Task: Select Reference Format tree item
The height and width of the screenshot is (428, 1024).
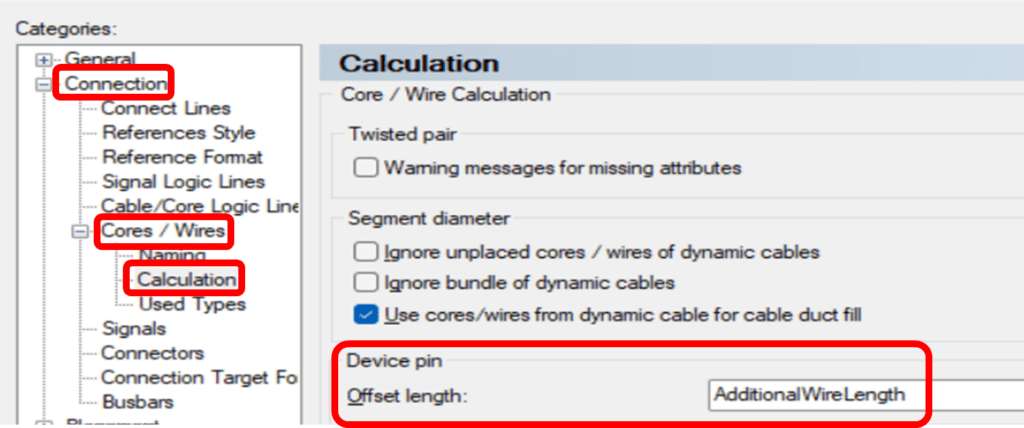Action: click(182, 157)
